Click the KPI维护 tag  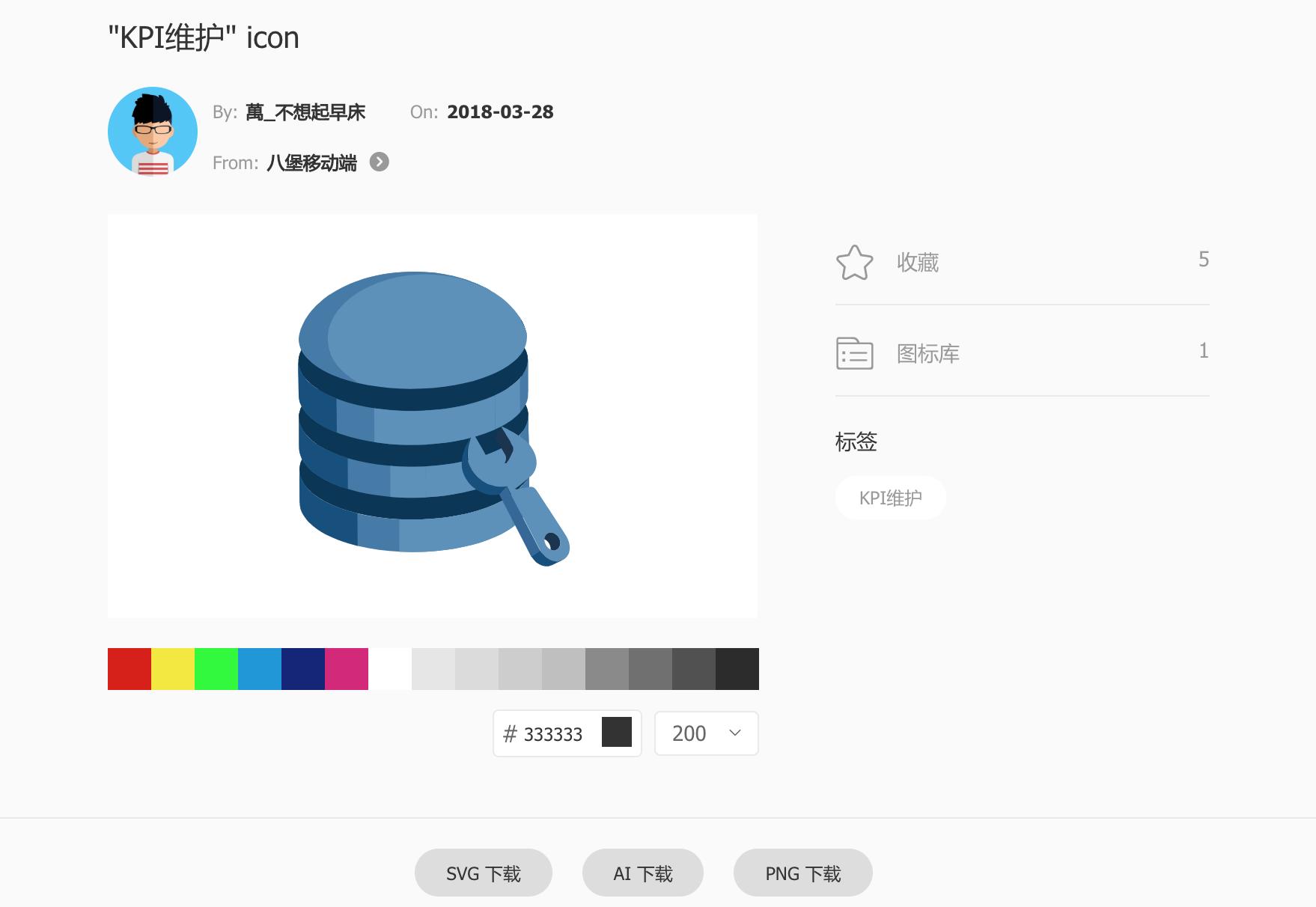tap(890, 497)
